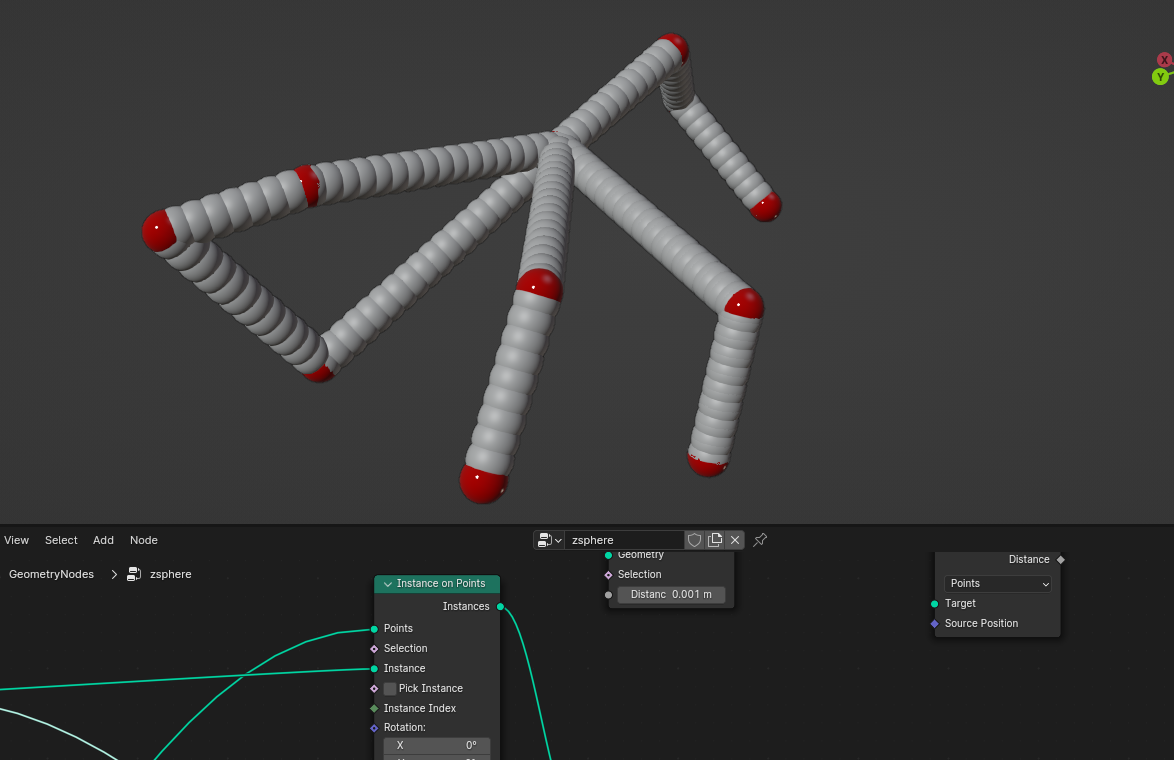Click the Source Position label
Image resolution: width=1174 pixels, height=760 pixels.
(981, 624)
